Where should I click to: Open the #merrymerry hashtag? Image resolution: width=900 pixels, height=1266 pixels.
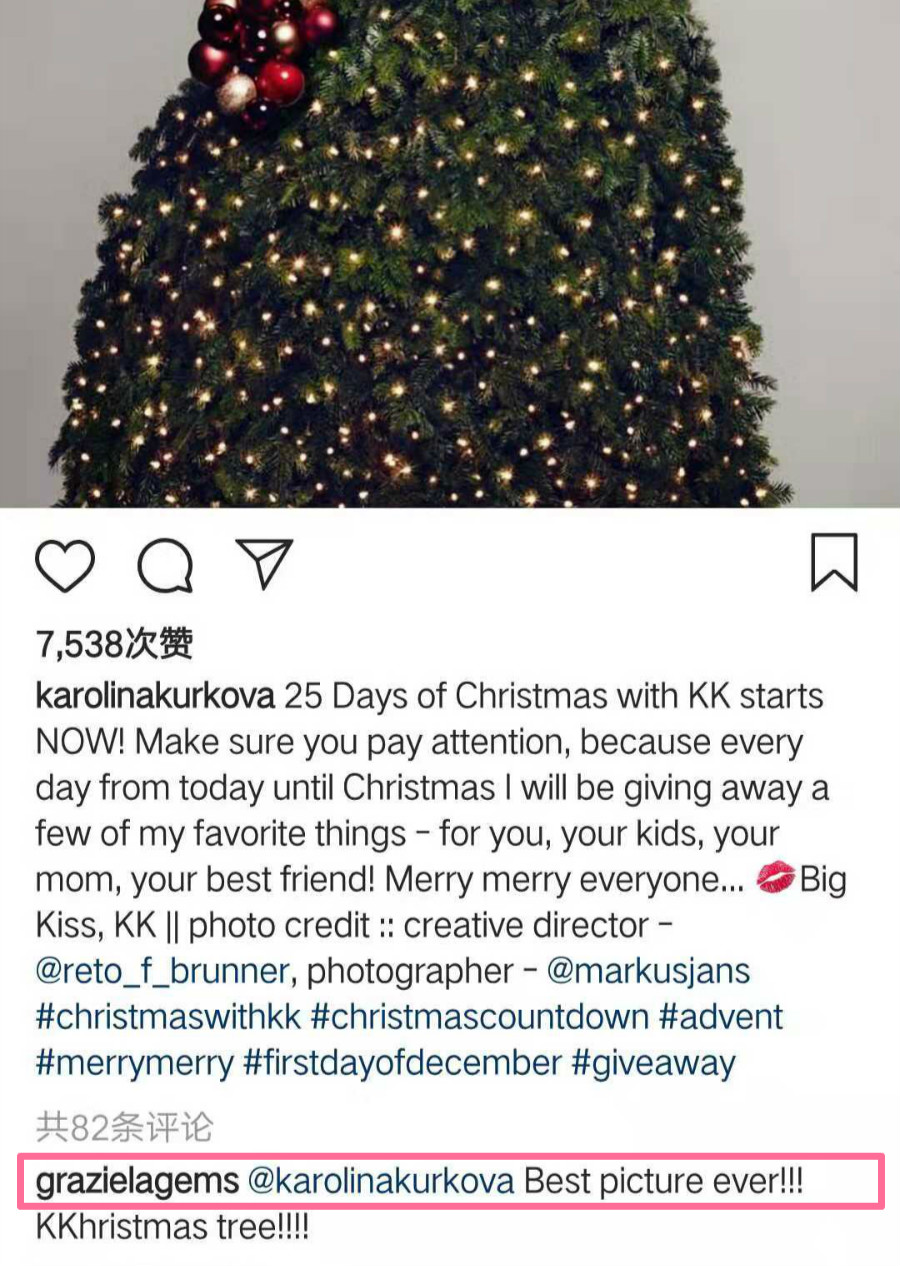click(x=135, y=1063)
